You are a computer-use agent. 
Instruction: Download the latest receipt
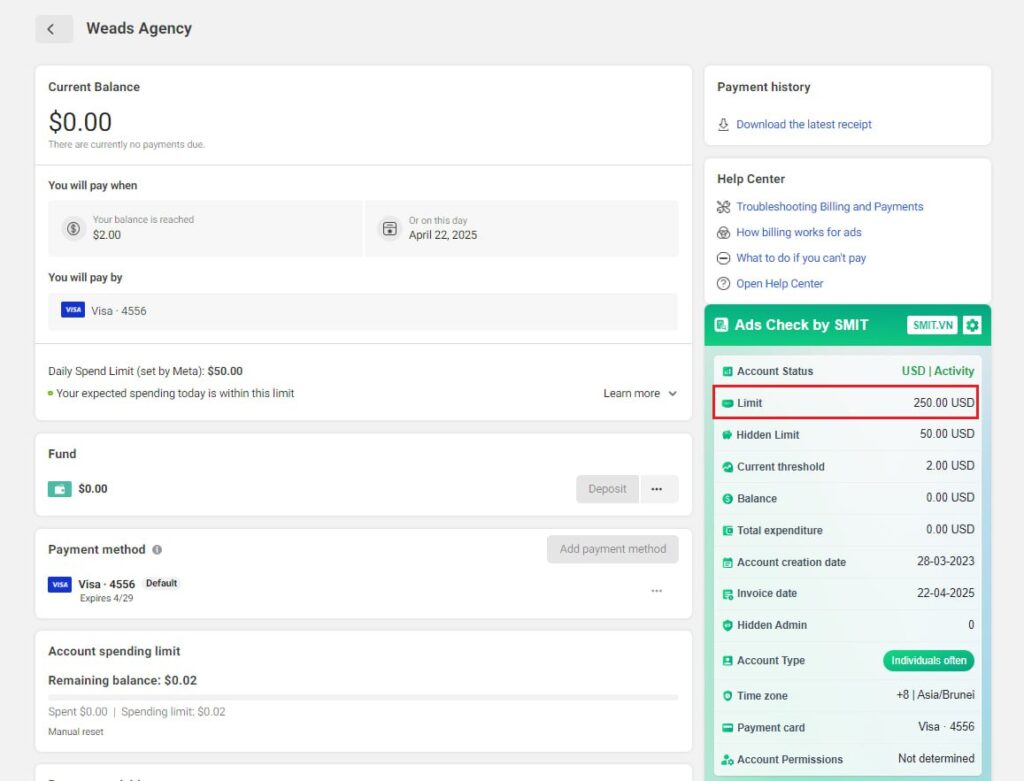click(804, 124)
